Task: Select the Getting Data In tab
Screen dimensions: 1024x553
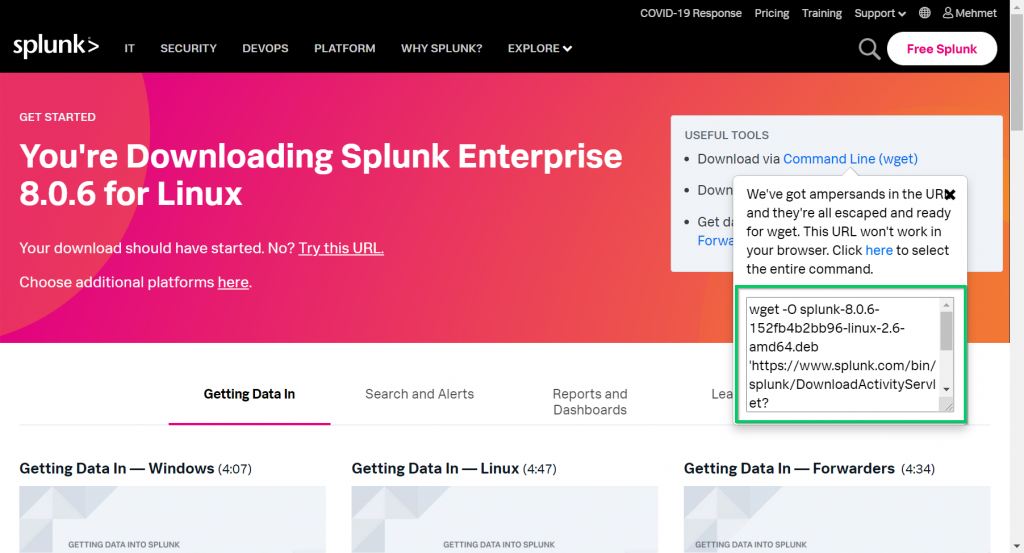Action: [x=249, y=394]
